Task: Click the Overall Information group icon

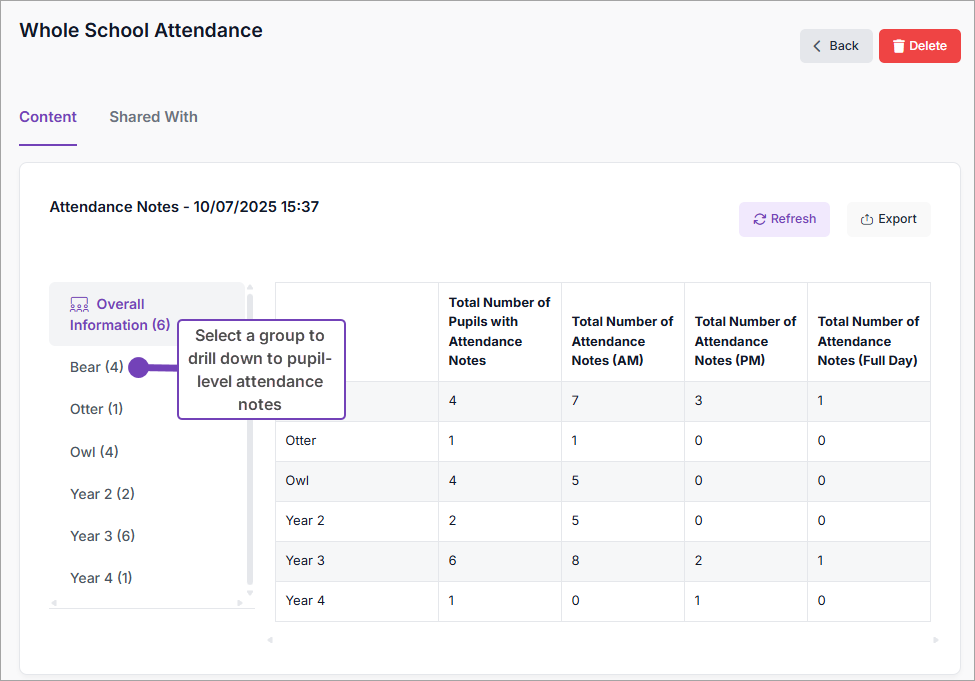Action: point(79,304)
